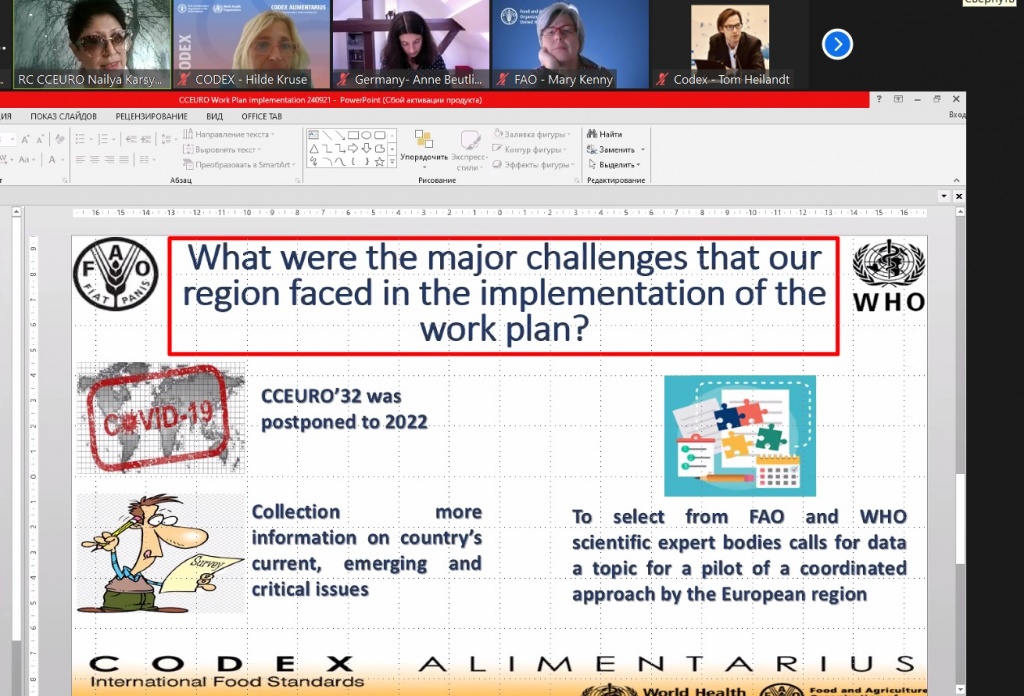Select the text box shape in gallery
This screenshot has height=696, width=1024.
[313, 135]
